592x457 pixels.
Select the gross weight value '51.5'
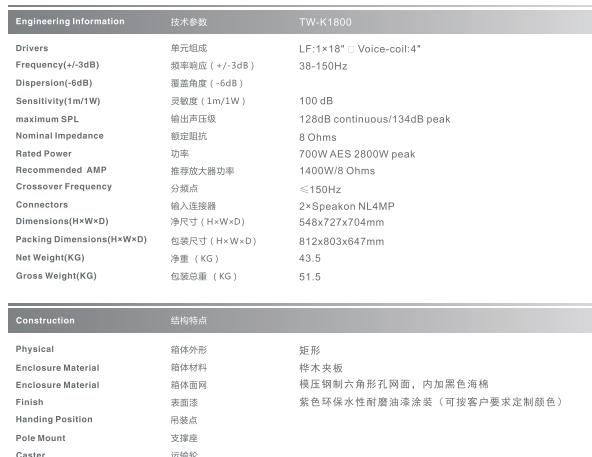tap(310, 277)
